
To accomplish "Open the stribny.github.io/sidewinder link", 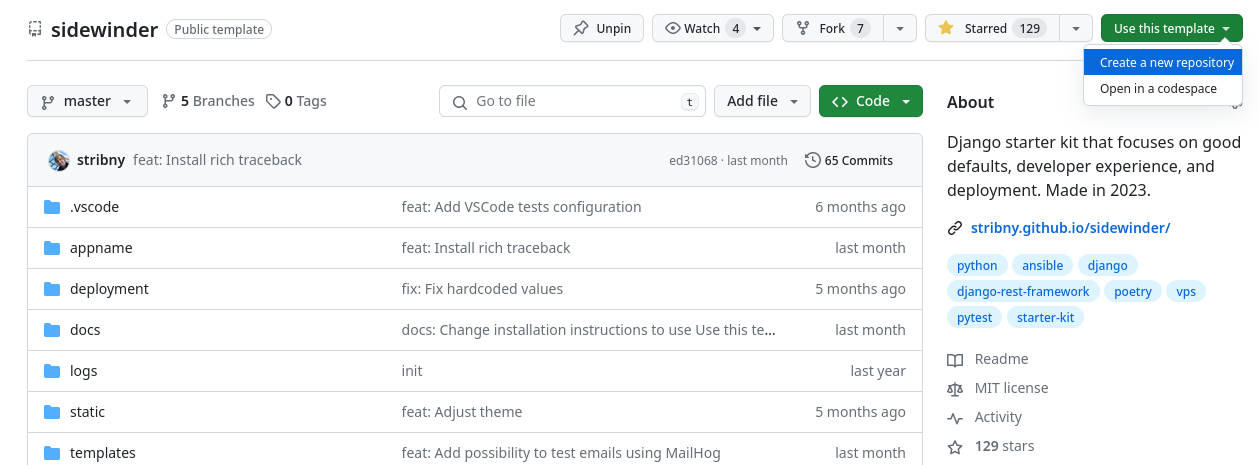I will 1070,228.
